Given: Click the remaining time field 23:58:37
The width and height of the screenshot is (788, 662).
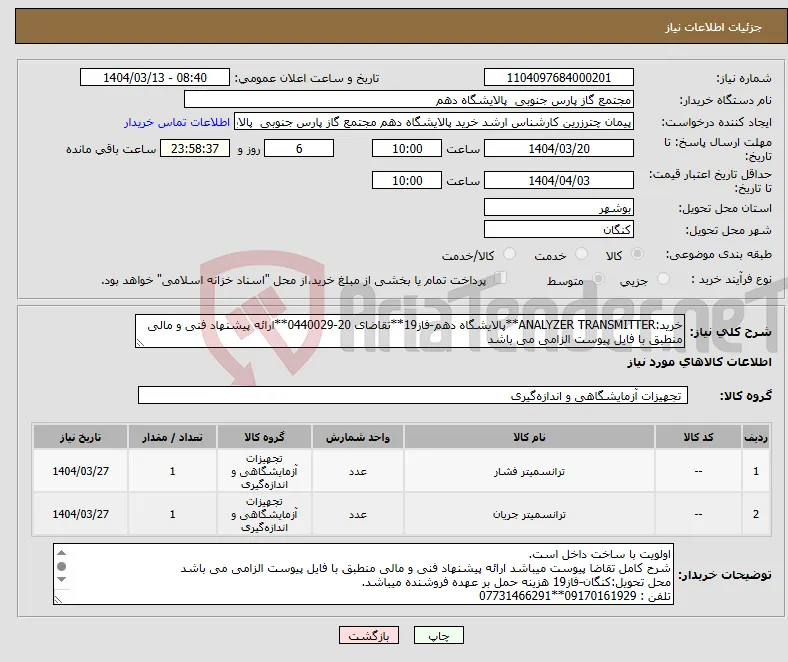Looking at the screenshot, I should (x=195, y=149).
